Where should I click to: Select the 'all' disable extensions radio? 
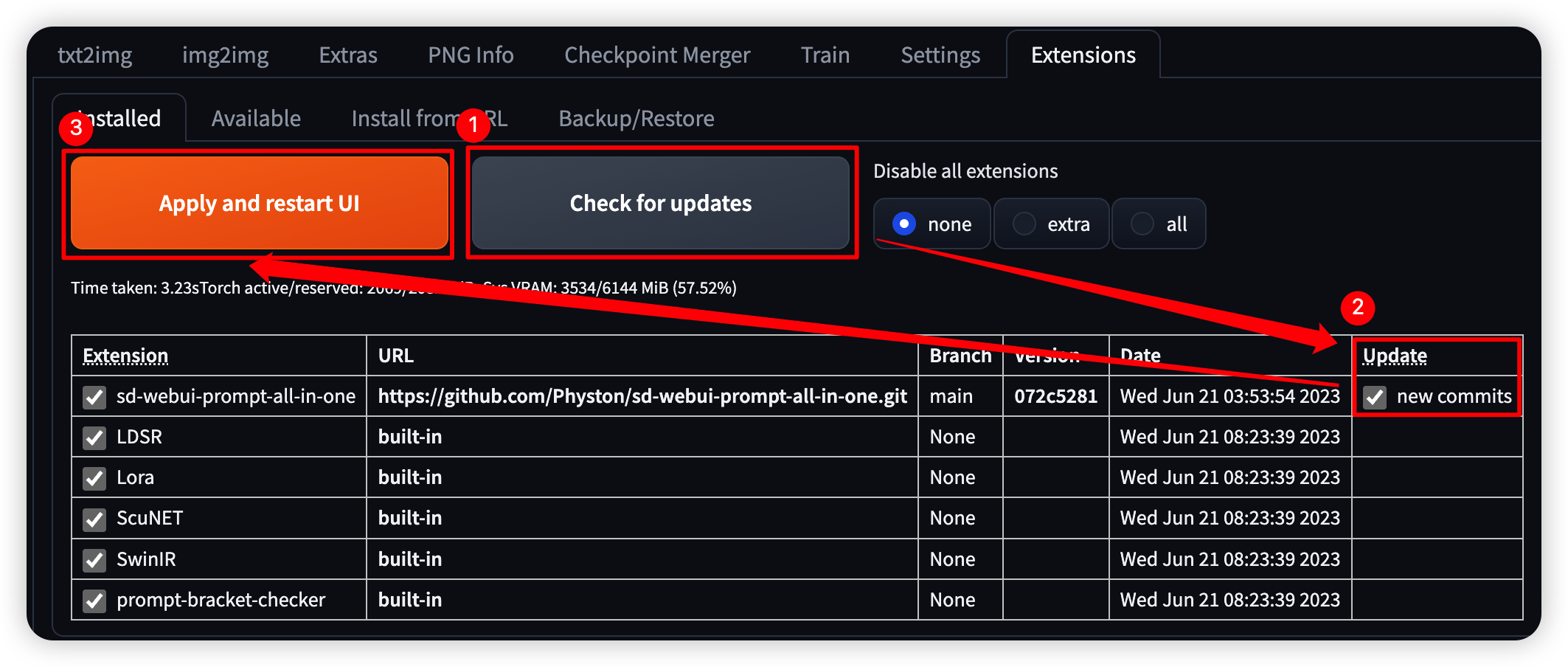(1142, 224)
